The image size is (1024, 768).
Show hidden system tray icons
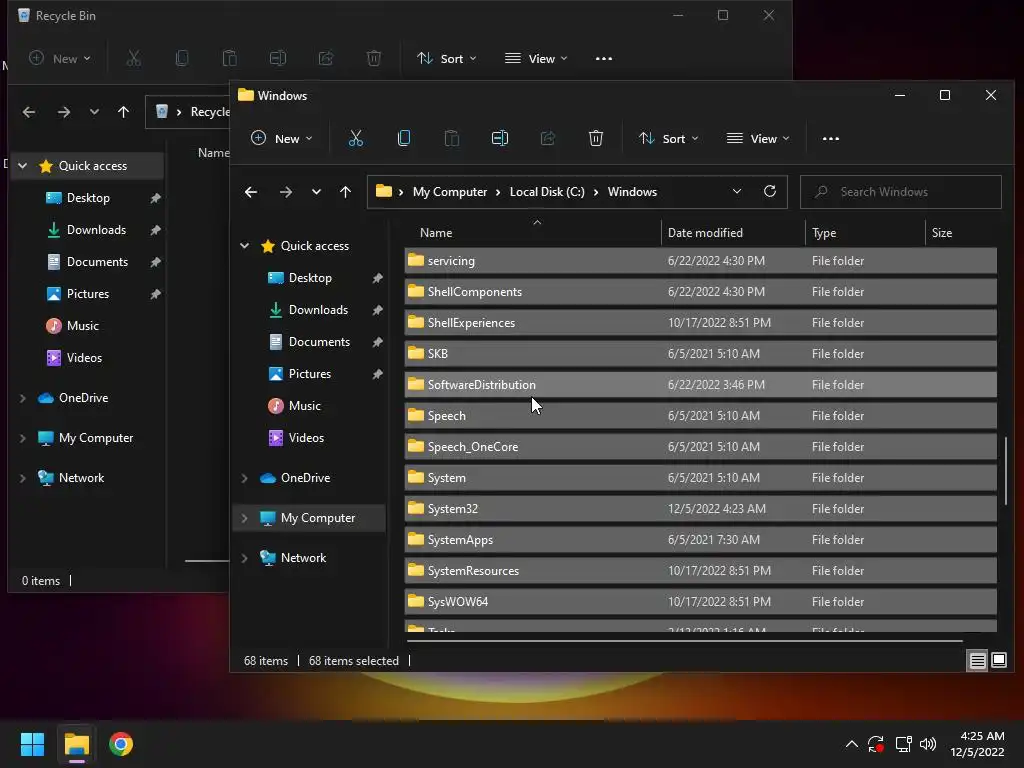click(x=852, y=744)
